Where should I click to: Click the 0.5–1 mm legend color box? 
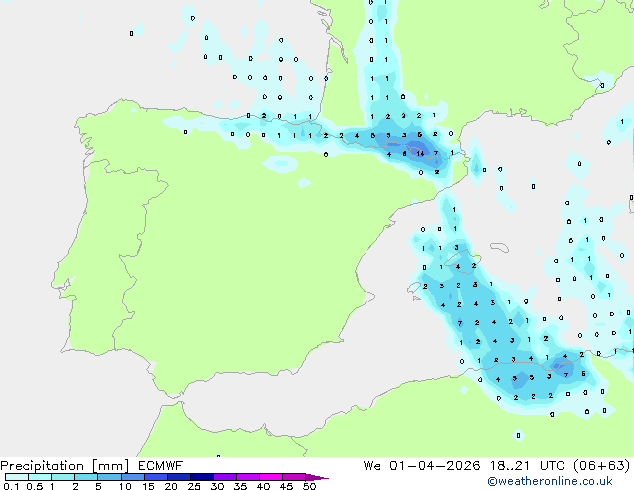click(x=40, y=477)
